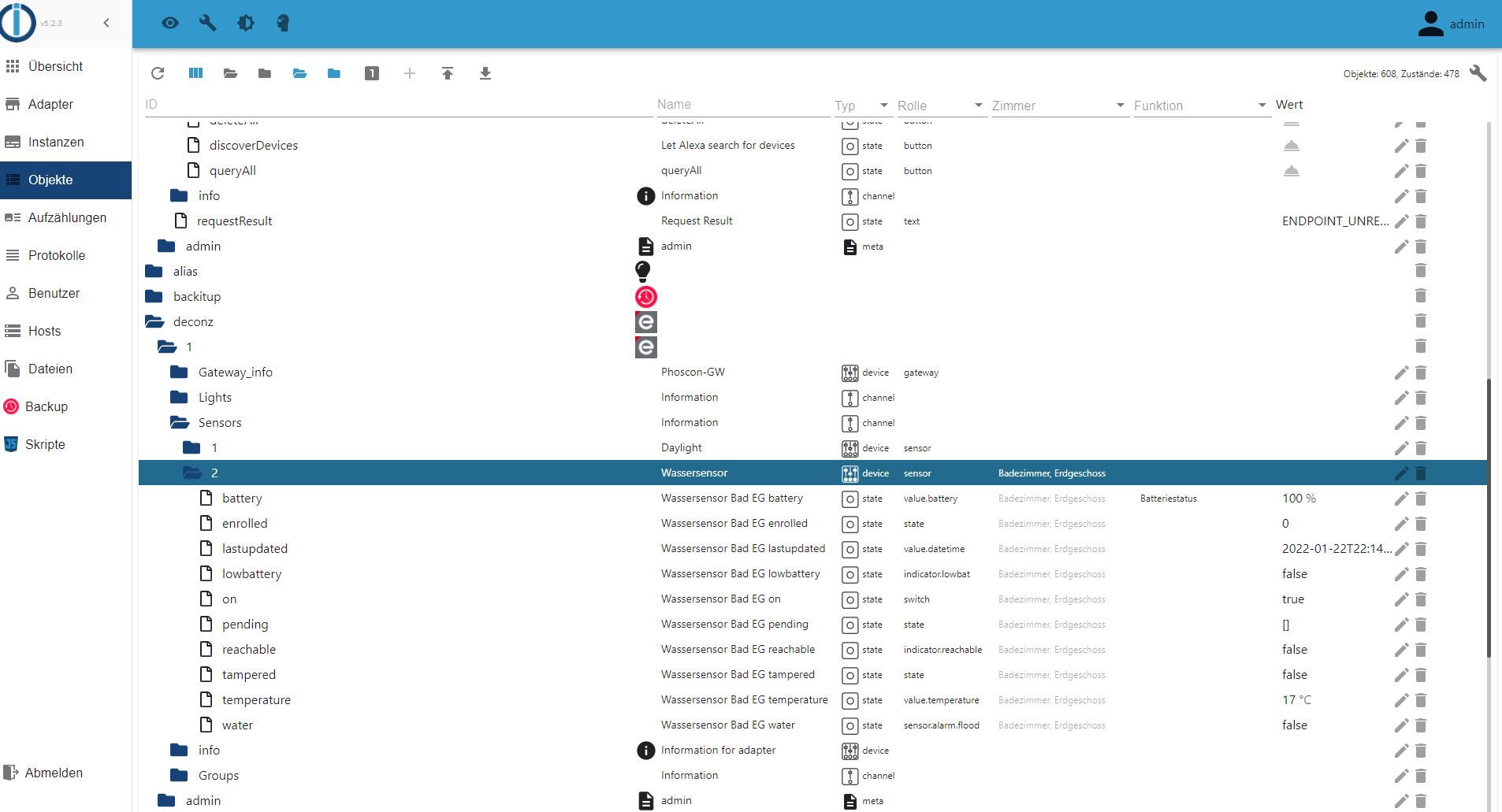Viewport: 1502px width, 812px height.
Task: Click the numbered '1' toolbar icon
Action: pos(372,73)
